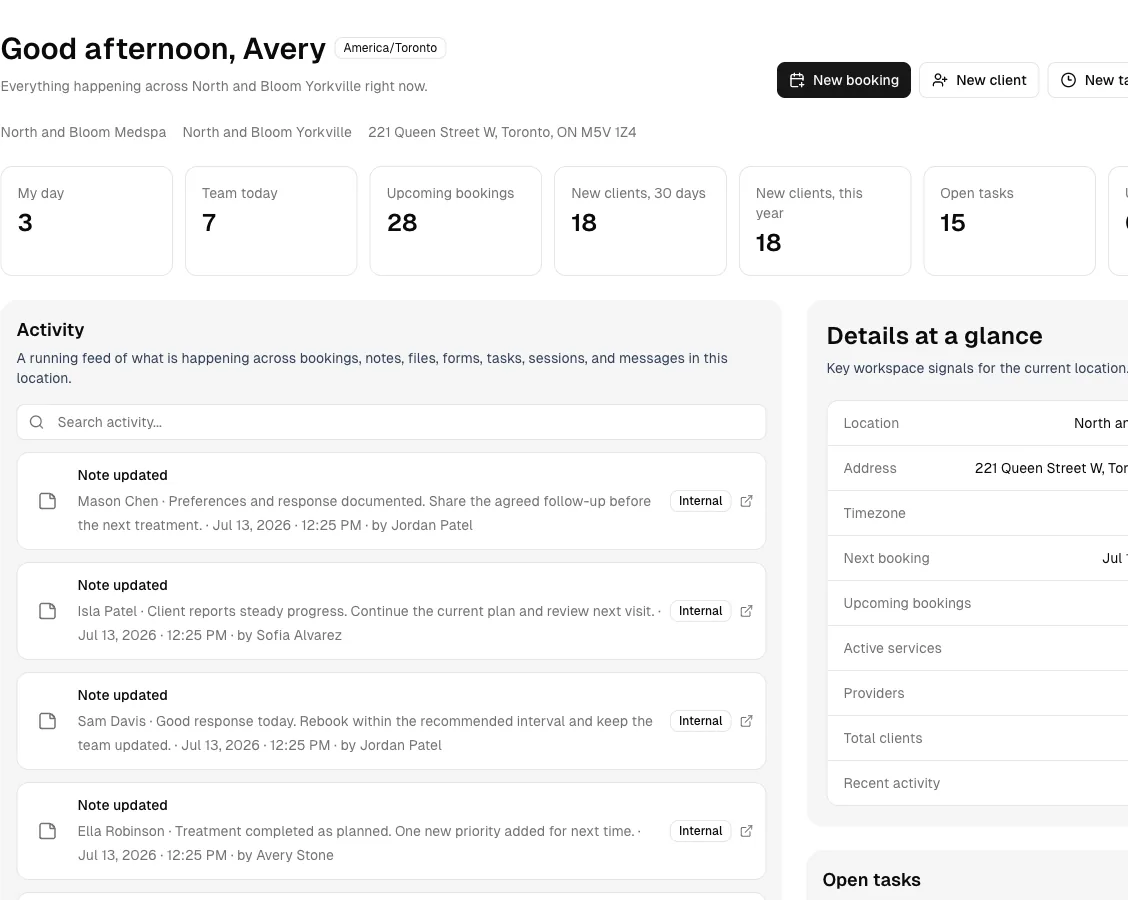
Task: Click the 221 Queen Street W address text
Action: pyautogui.click(x=502, y=132)
